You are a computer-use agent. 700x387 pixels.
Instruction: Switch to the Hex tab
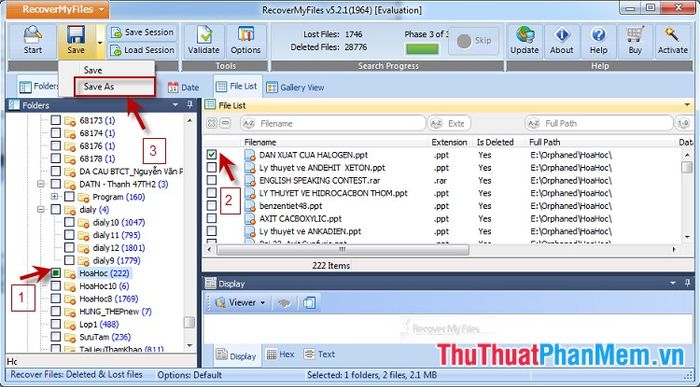(x=280, y=354)
